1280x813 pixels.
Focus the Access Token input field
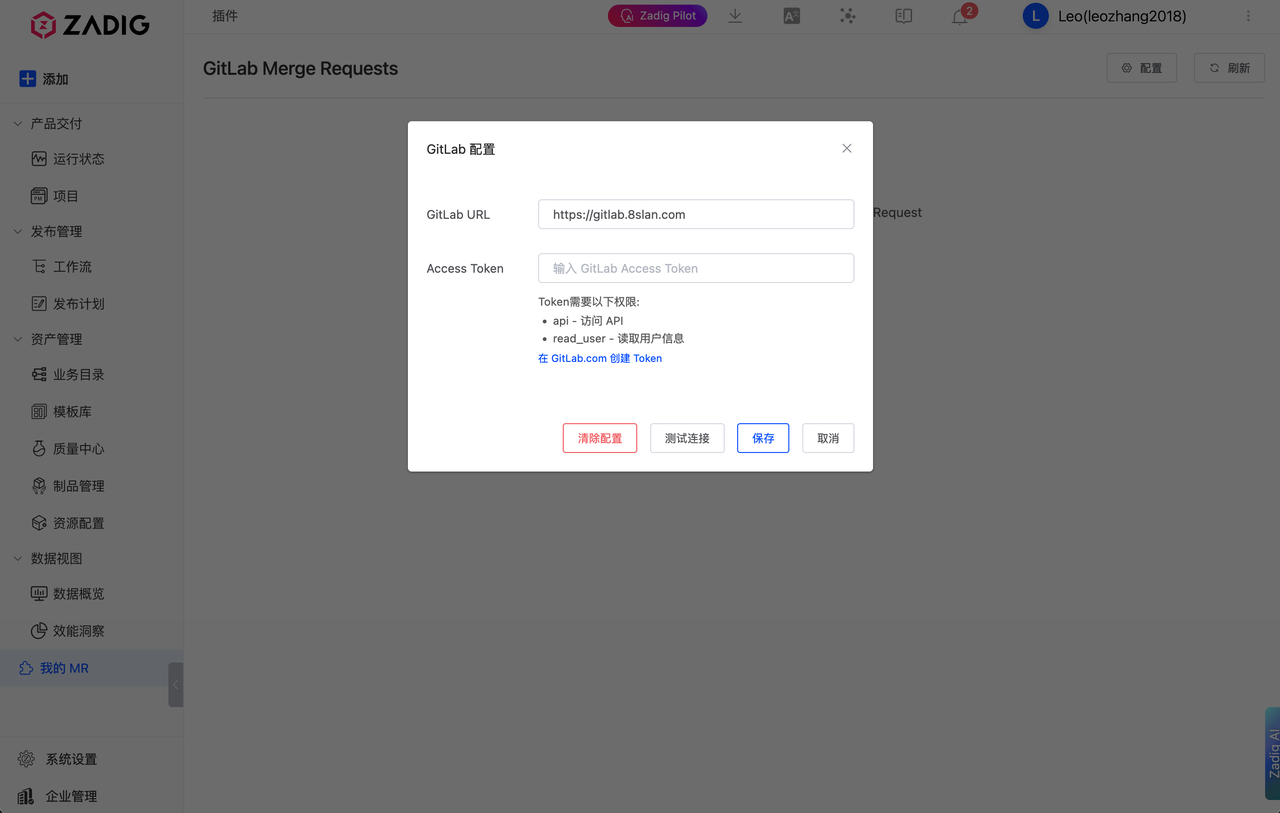point(696,268)
